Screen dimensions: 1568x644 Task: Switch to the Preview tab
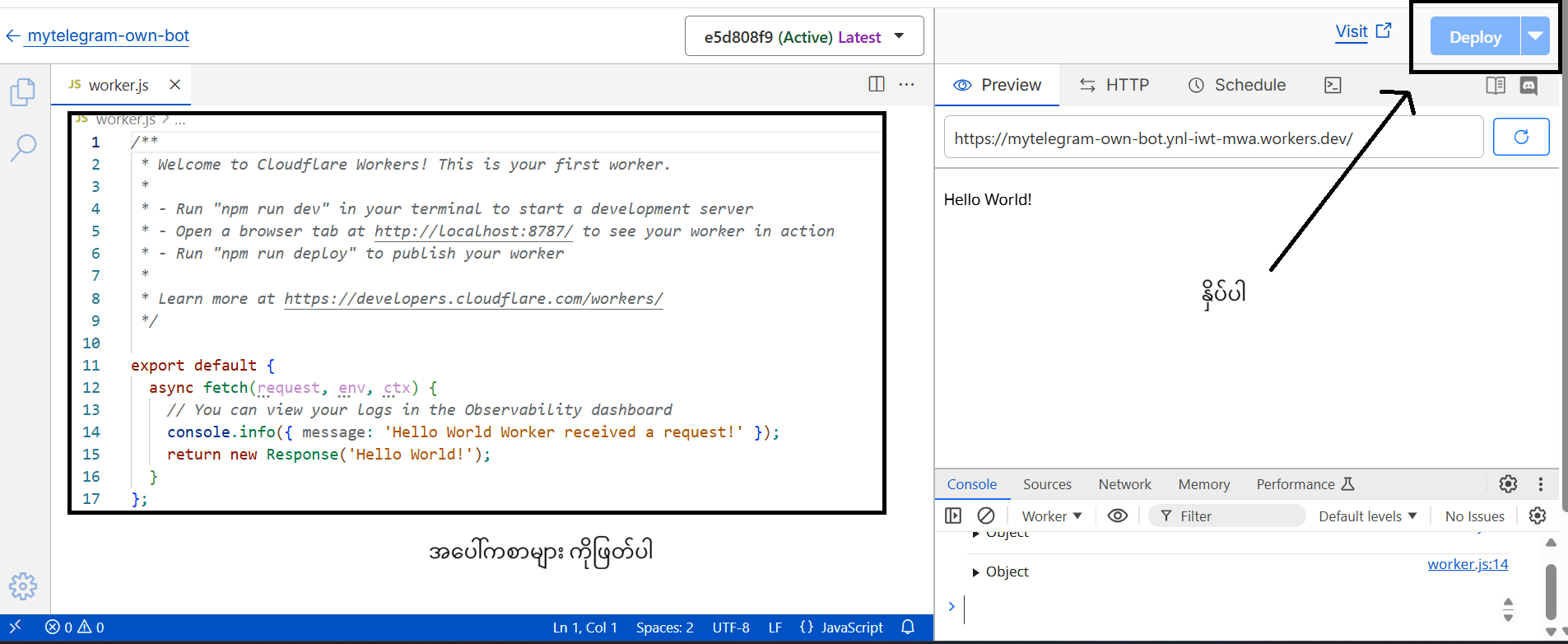click(x=997, y=85)
